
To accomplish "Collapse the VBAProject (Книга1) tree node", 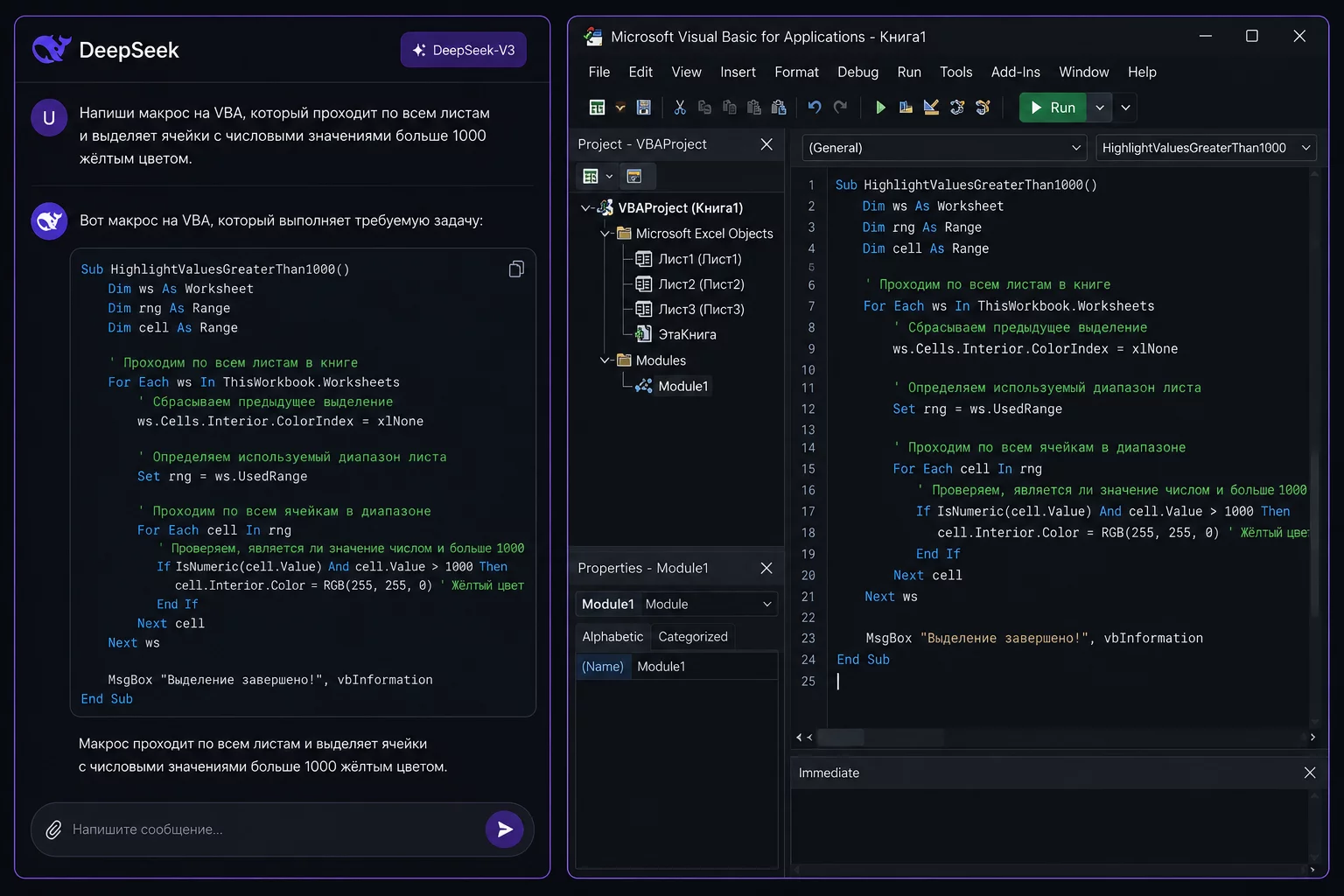I will click(585, 208).
